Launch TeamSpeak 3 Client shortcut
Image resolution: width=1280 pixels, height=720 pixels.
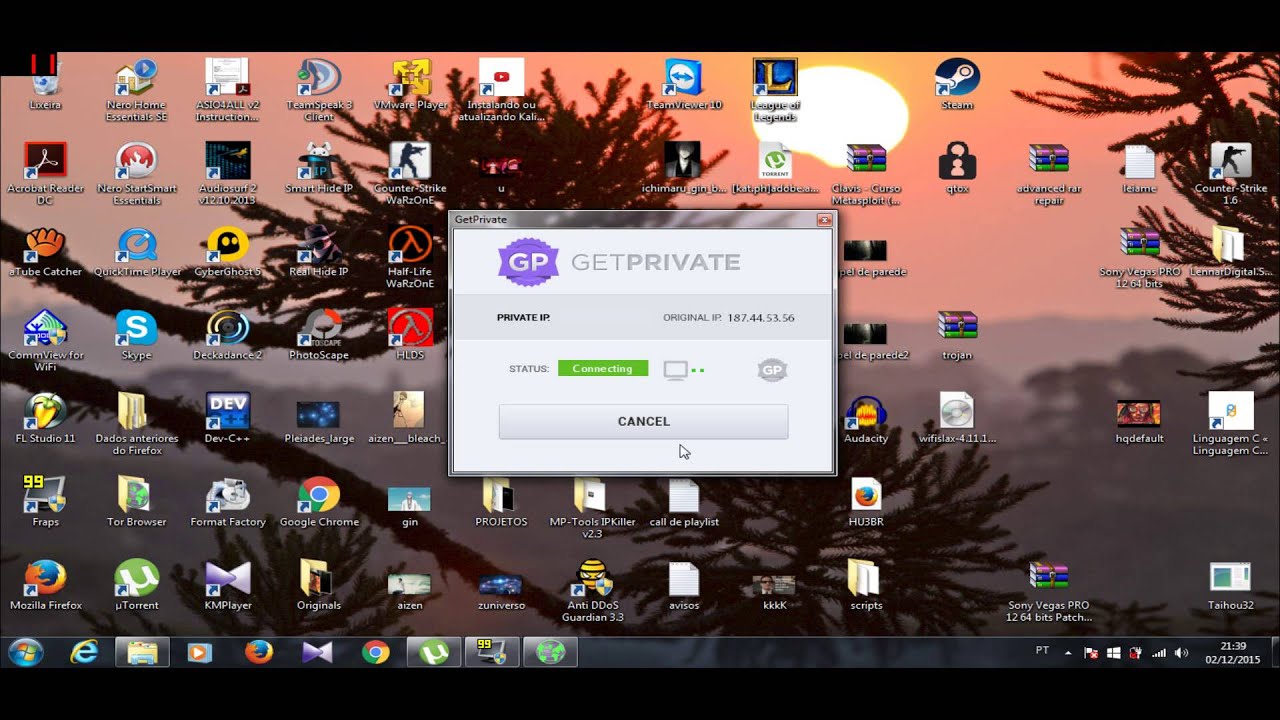tap(319, 90)
